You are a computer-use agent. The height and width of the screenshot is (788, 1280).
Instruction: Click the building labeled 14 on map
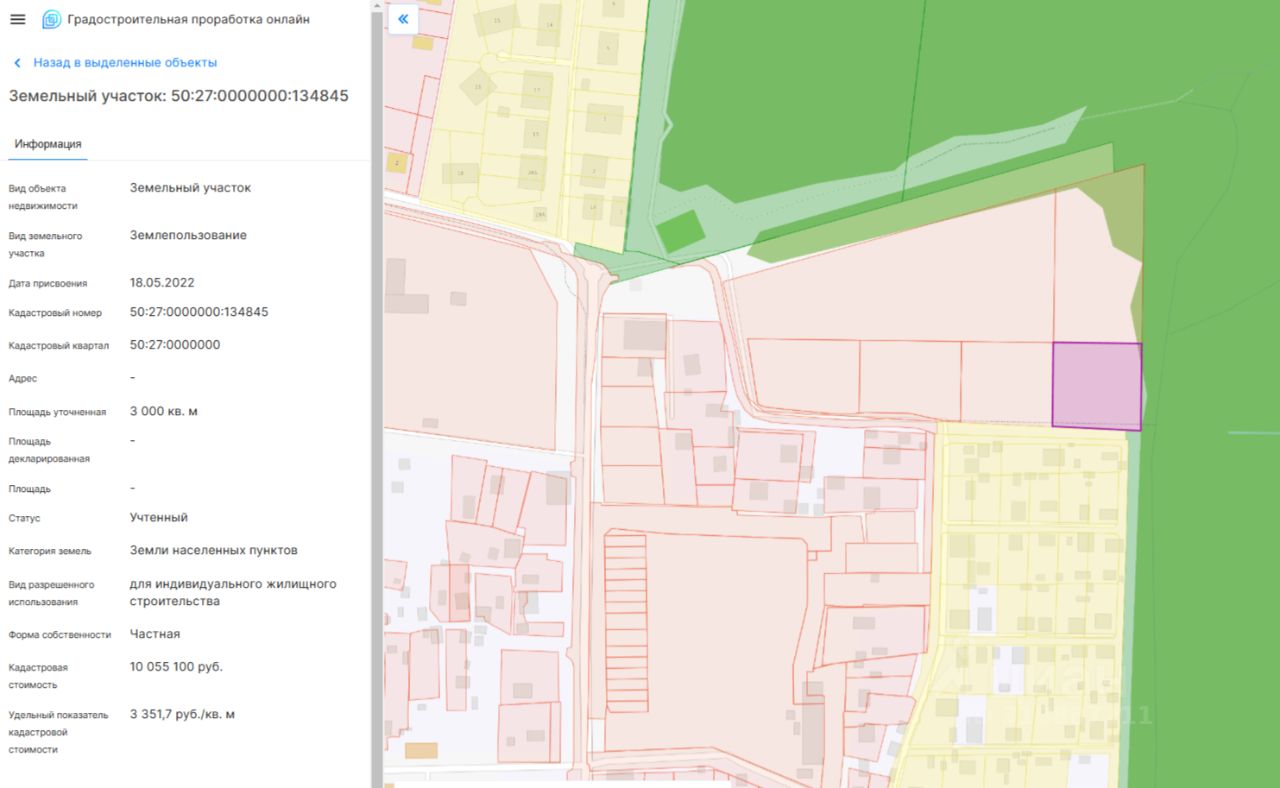(x=548, y=25)
